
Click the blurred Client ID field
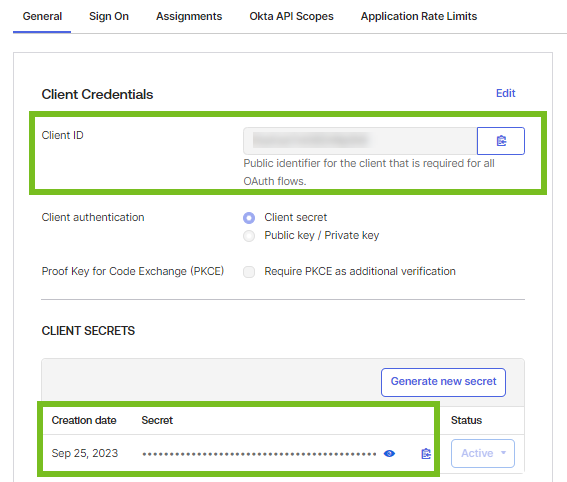(x=360, y=141)
